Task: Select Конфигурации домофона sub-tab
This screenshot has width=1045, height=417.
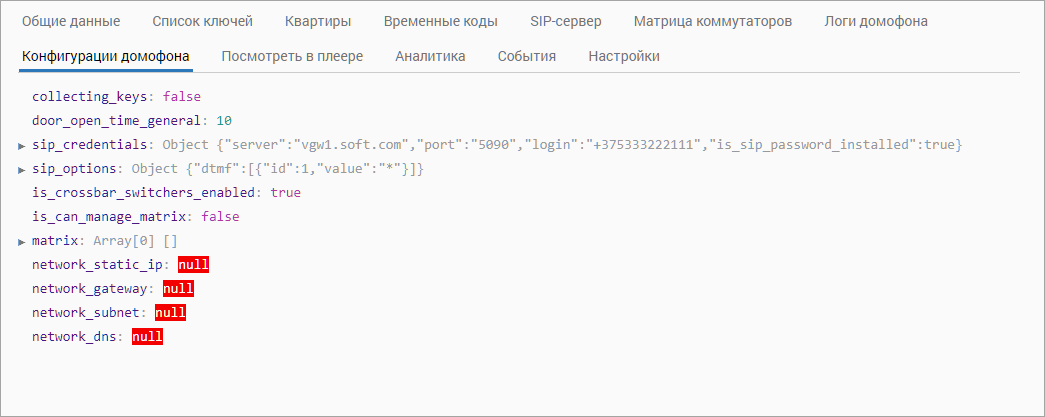Action: pyautogui.click(x=105, y=56)
